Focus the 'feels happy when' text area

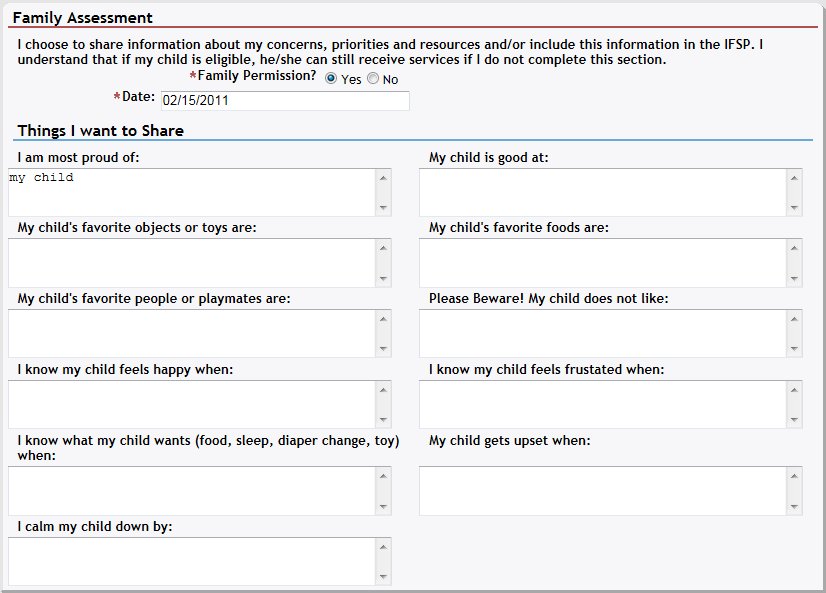pos(191,404)
